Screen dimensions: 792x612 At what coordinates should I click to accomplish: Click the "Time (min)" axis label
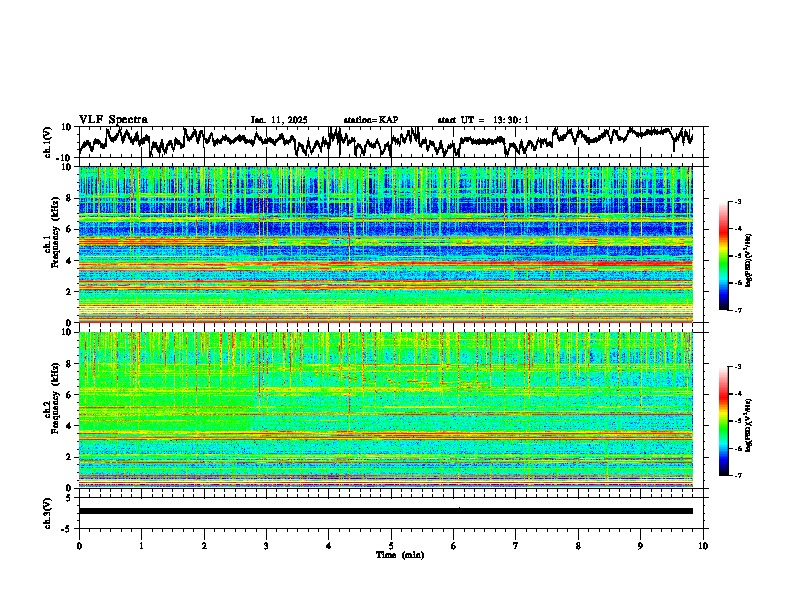coord(400,555)
